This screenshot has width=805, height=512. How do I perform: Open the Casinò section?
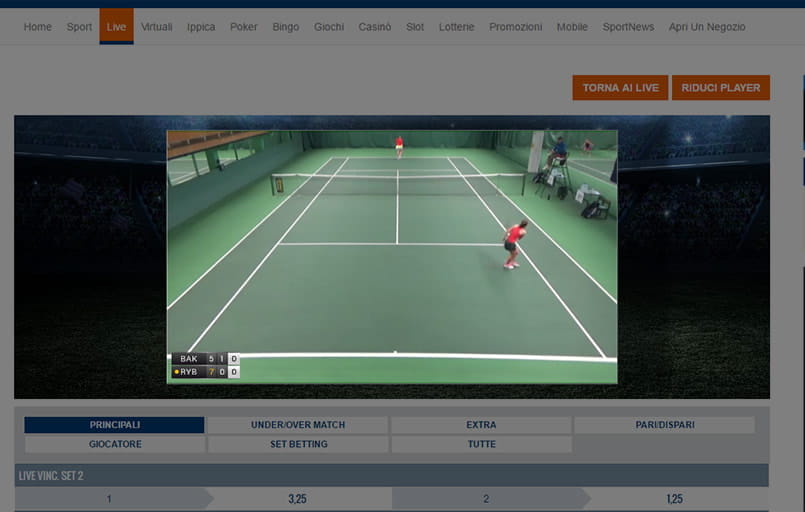click(x=375, y=27)
